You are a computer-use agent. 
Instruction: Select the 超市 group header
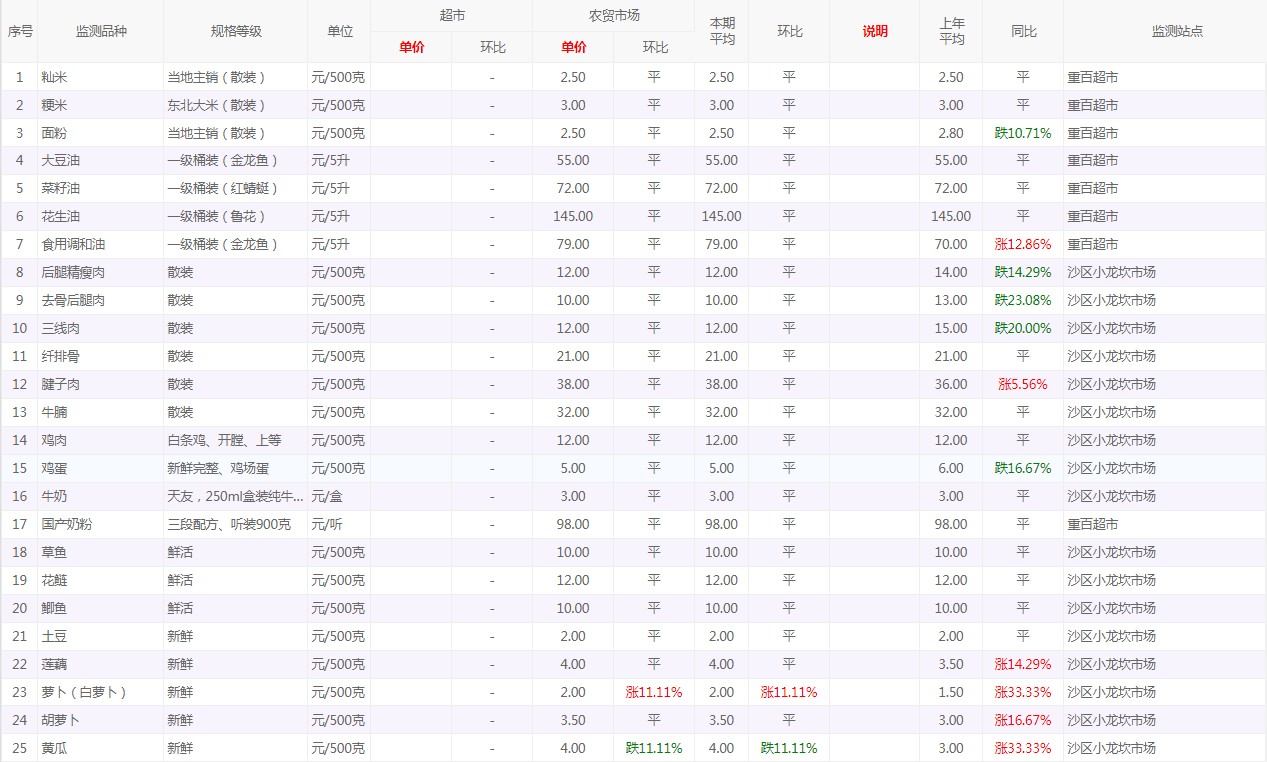click(451, 16)
